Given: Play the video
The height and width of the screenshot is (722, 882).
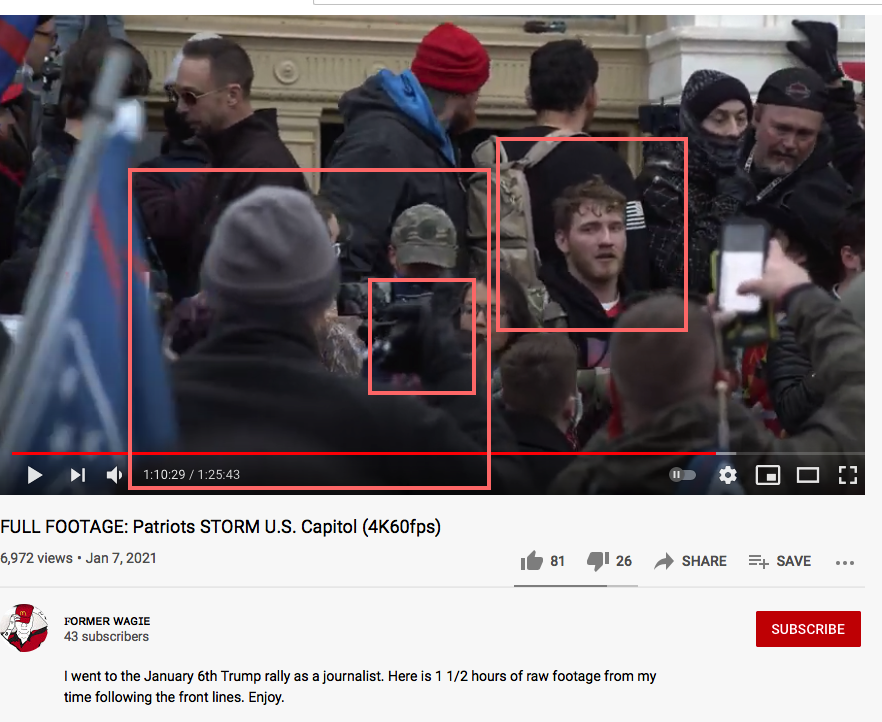Looking at the screenshot, I should [x=35, y=475].
